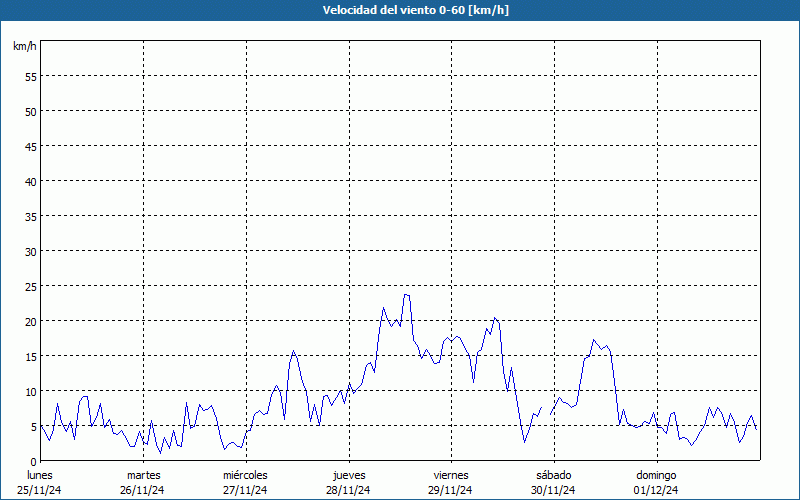Select the 'martes' day label
800x500 pixels.
(x=143, y=475)
